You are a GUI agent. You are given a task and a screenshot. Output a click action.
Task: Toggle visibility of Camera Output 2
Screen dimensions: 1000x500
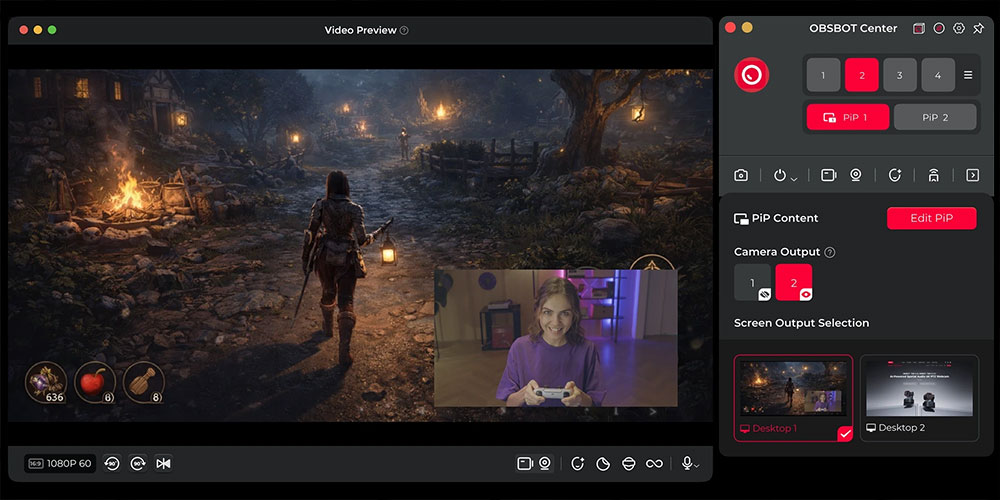pyautogui.click(x=806, y=294)
